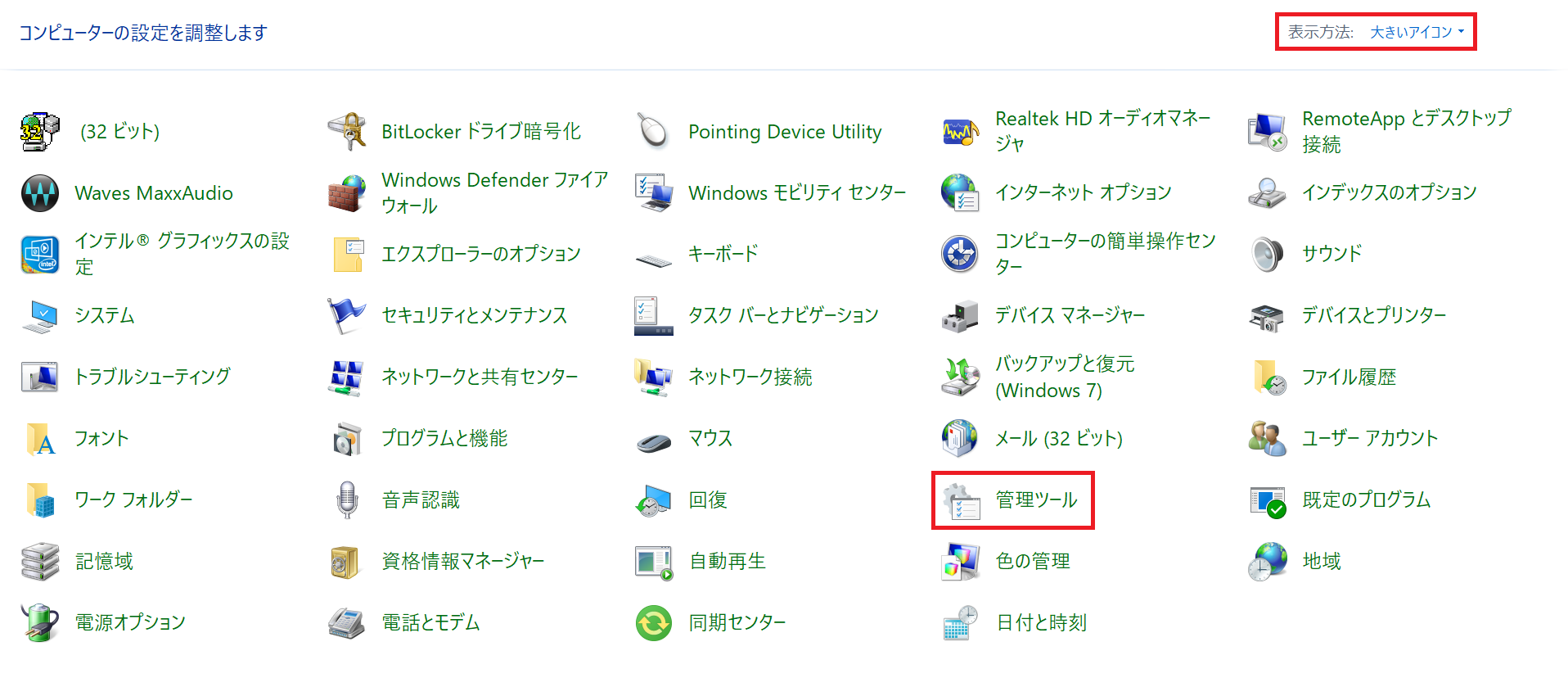Click the 日付と時刻 calendar icon
This screenshot has width=1568, height=678.
pyautogui.click(x=961, y=622)
